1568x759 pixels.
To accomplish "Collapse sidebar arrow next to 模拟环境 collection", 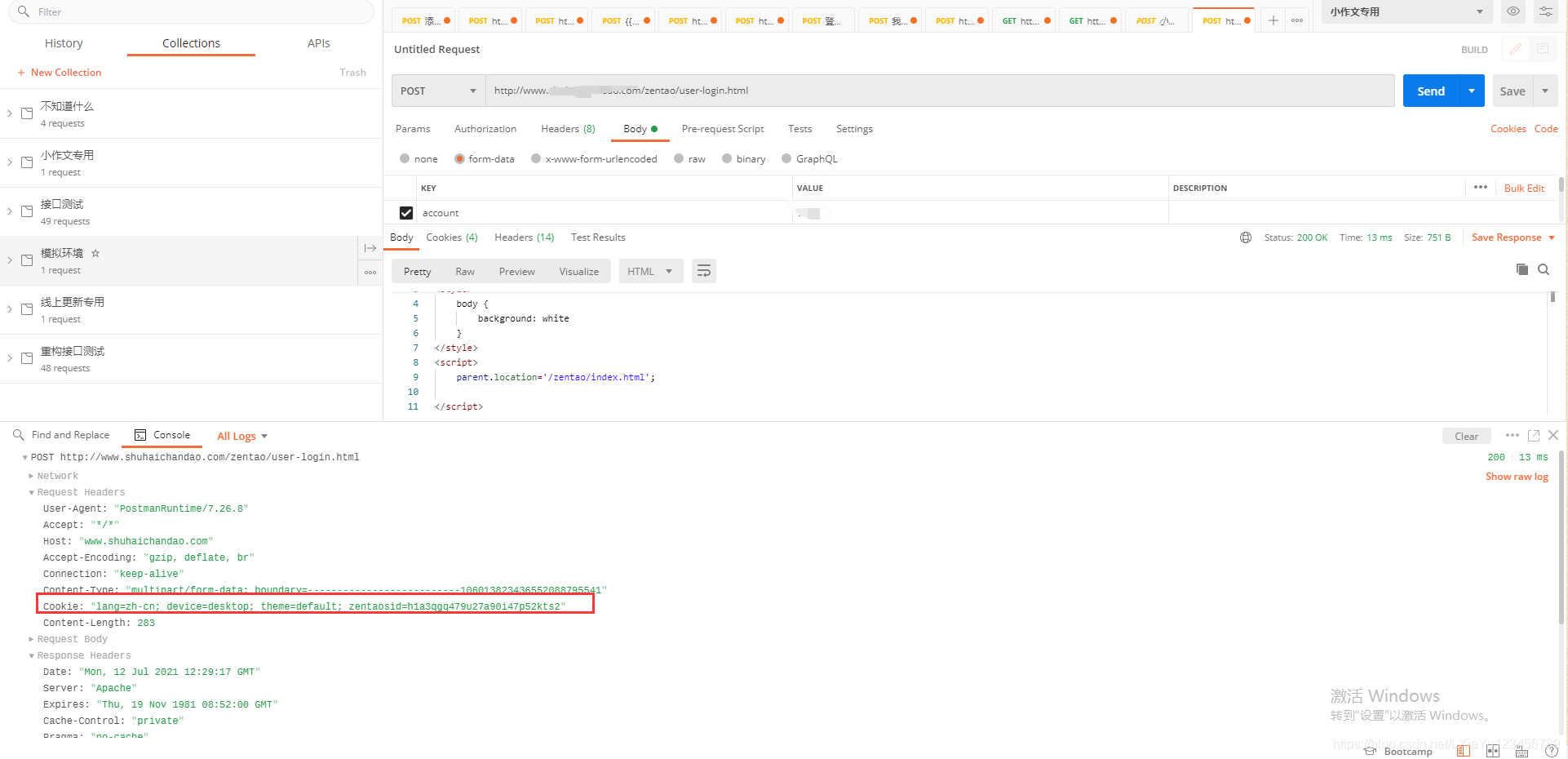I will pos(370,248).
